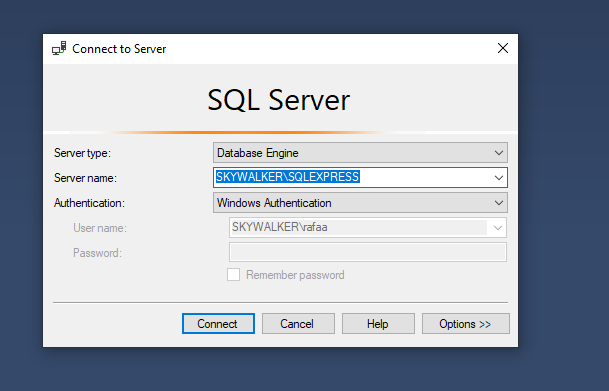
Task: Click the Password input field
Action: click(x=368, y=252)
